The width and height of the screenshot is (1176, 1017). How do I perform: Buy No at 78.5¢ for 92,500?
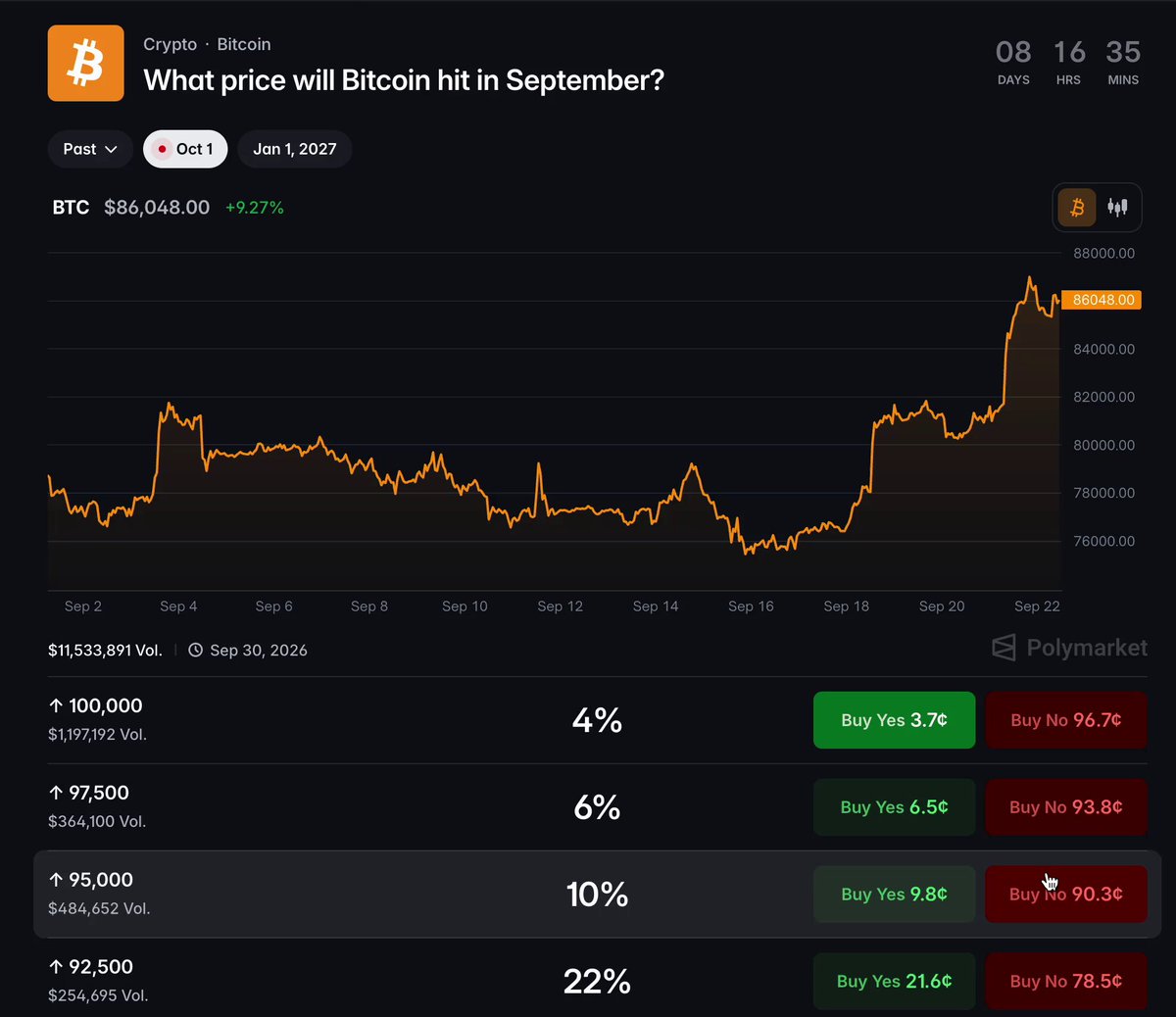(1066, 982)
